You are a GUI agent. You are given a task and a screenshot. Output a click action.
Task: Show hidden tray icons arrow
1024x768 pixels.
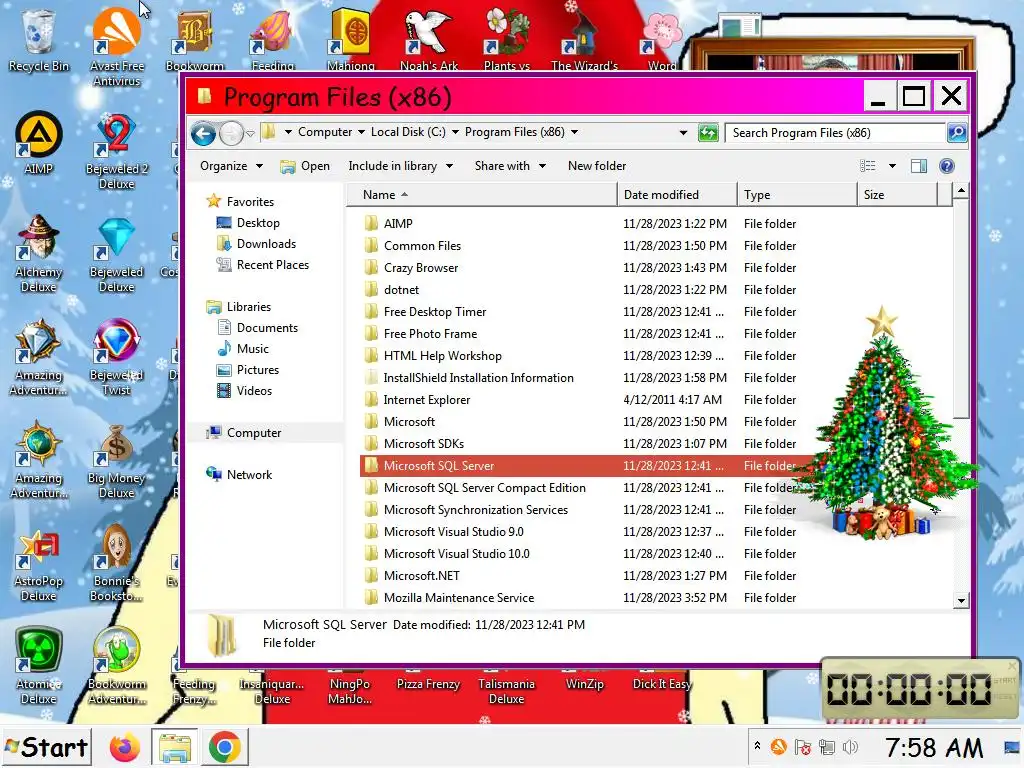click(757, 745)
